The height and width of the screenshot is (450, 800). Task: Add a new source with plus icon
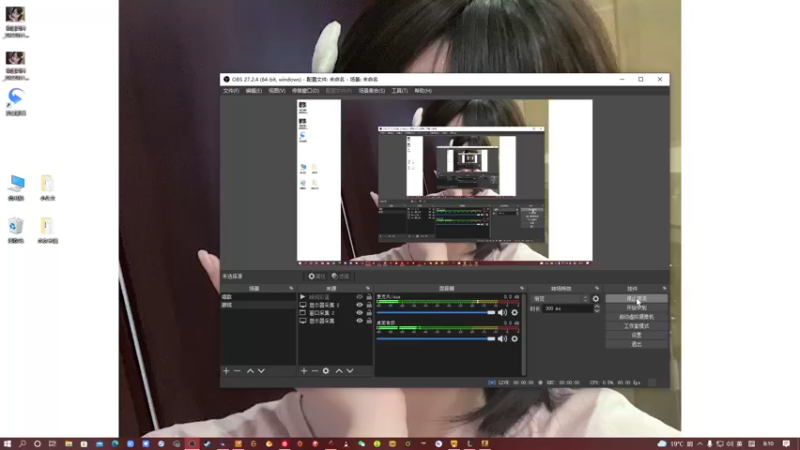tap(304, 371)
